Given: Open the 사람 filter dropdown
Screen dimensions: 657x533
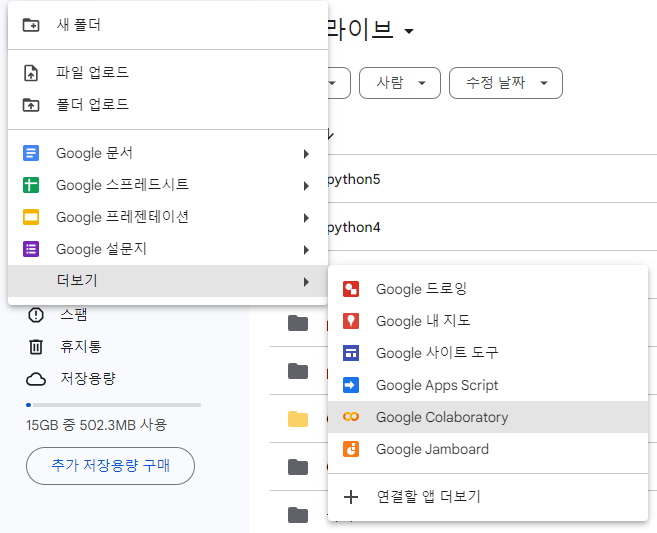Looking at the screenshot, I should point(400,83).
